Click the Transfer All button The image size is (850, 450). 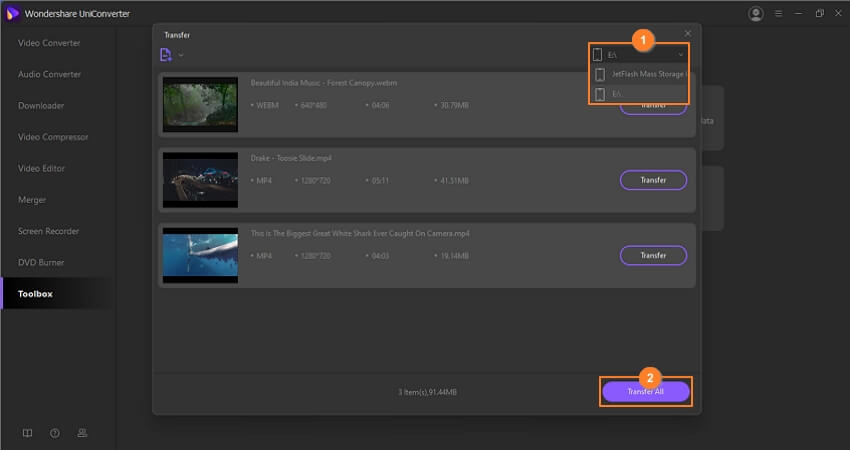646,391
